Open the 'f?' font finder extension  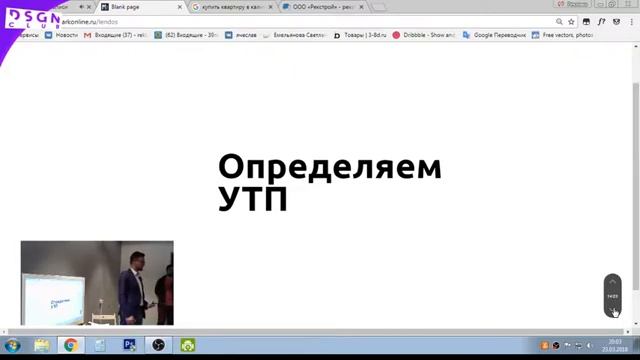click(x=601, y=22)
